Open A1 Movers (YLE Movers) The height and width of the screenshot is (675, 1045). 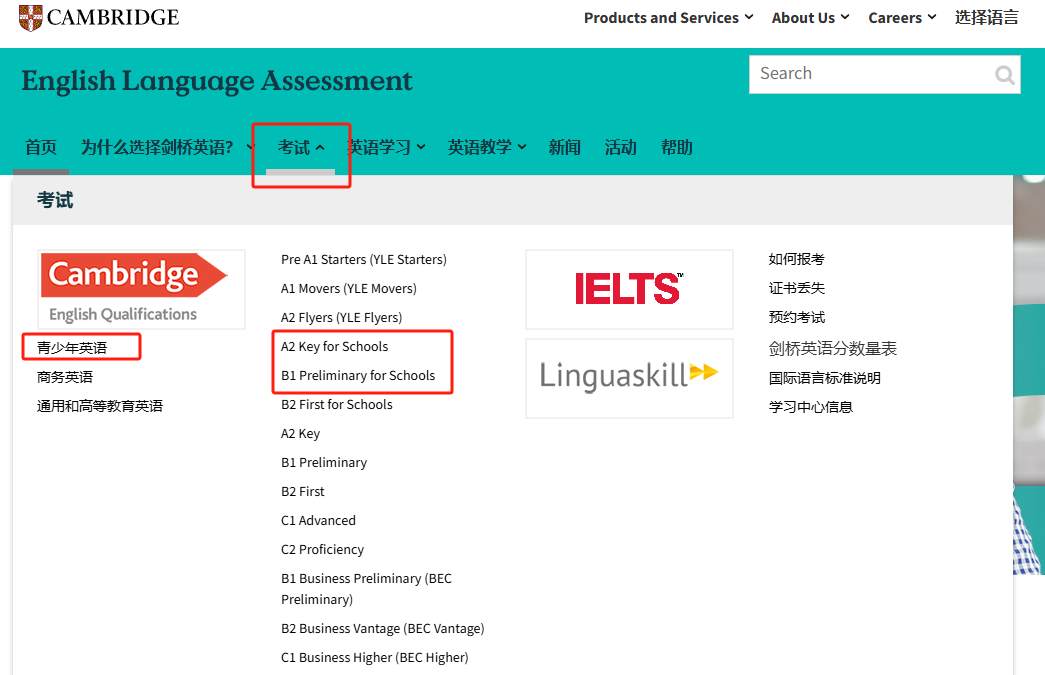coord(349,289)
